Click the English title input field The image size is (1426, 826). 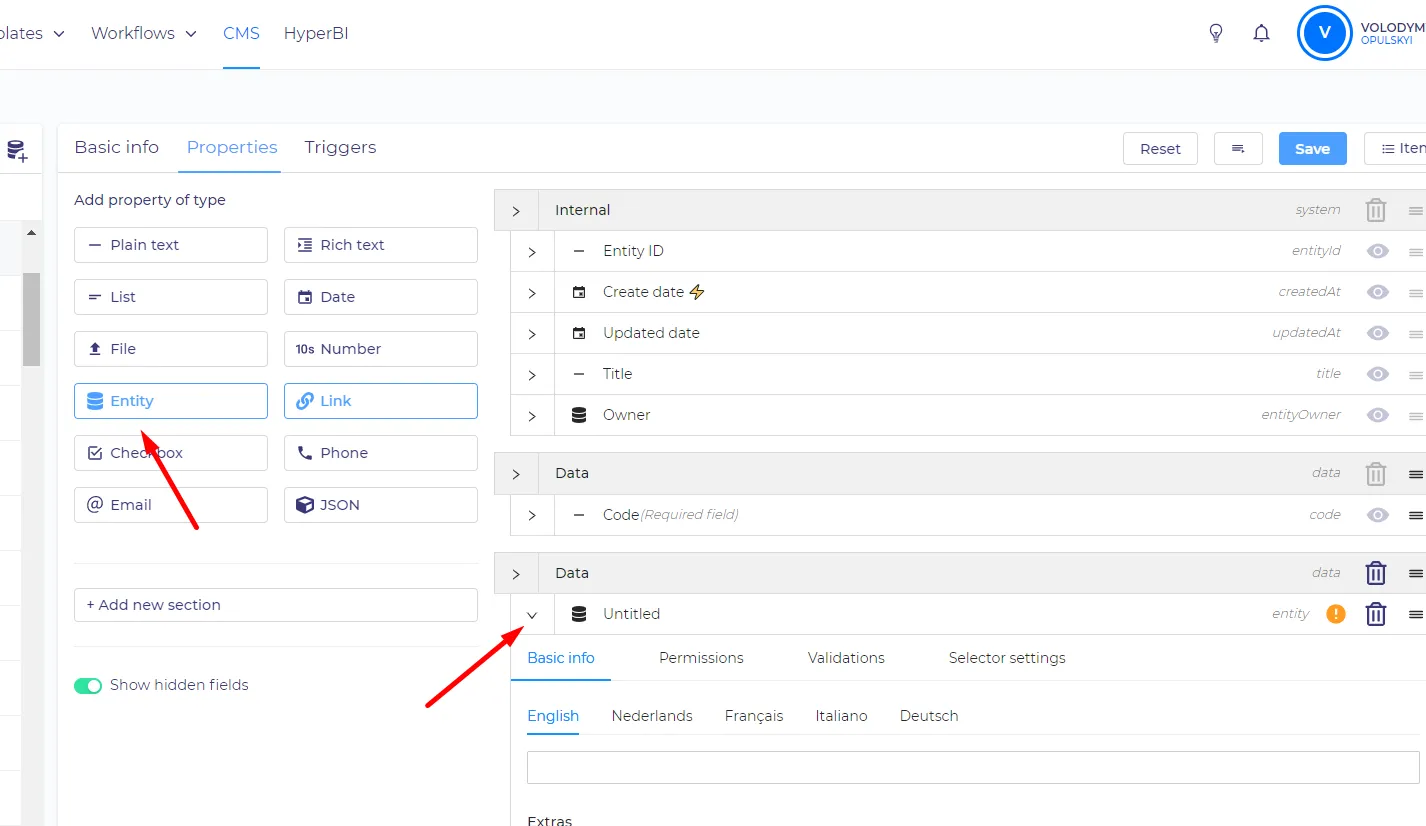pos(973,767)
